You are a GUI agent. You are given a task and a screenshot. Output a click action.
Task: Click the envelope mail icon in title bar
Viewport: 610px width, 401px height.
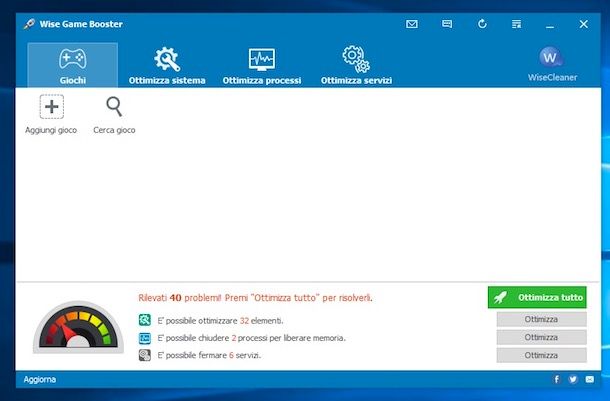(412, 24)
